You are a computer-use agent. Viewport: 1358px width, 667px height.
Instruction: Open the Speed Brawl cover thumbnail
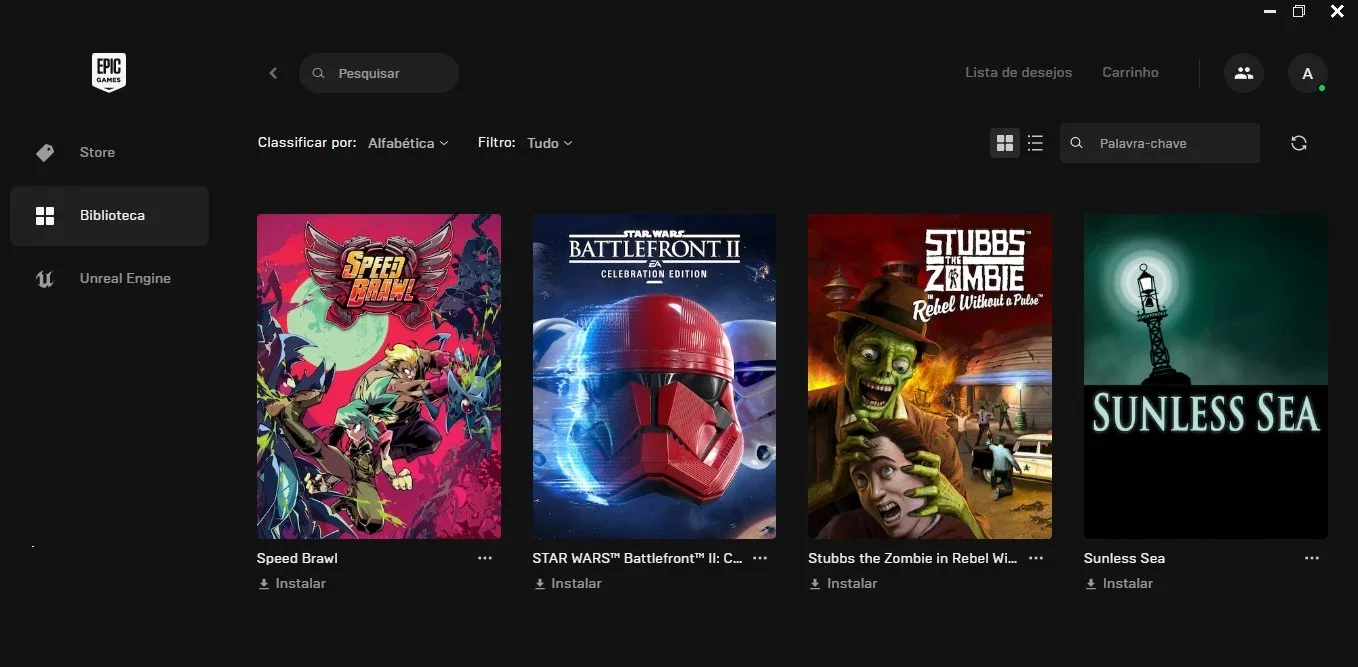(379, 376)
